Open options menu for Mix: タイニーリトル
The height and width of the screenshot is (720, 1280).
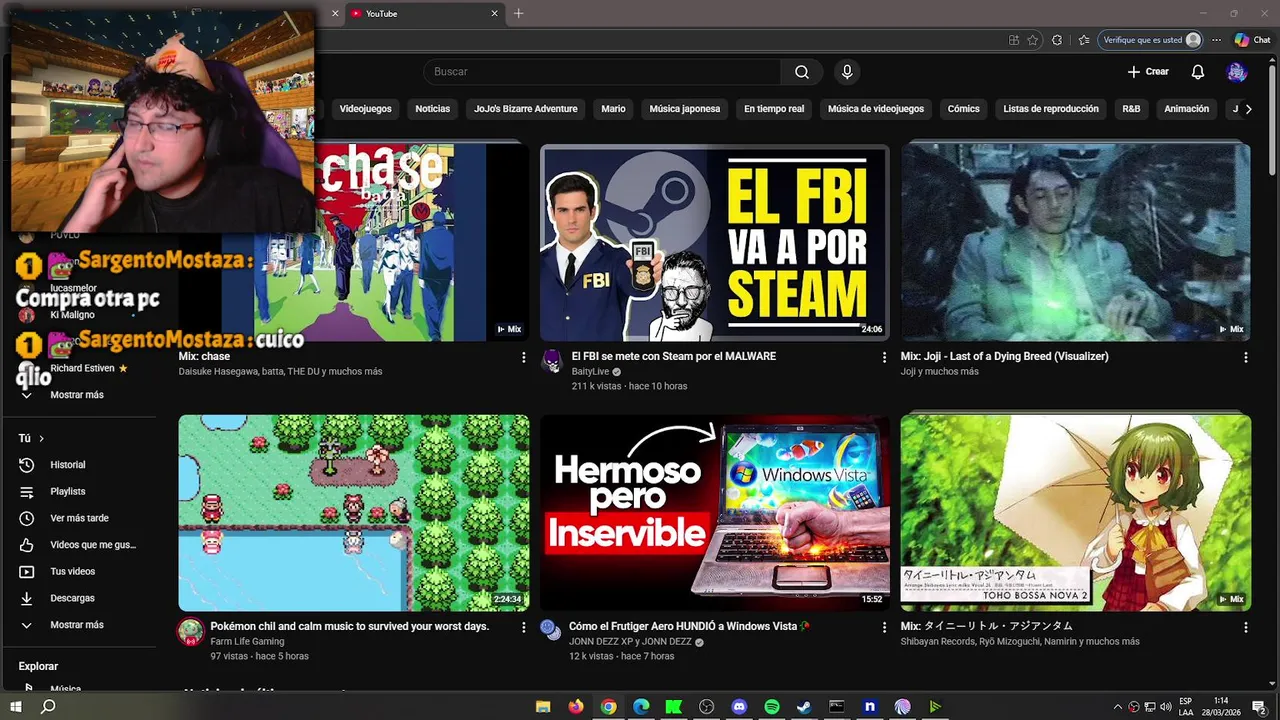pyautogui.click(x=1246, y=627)
